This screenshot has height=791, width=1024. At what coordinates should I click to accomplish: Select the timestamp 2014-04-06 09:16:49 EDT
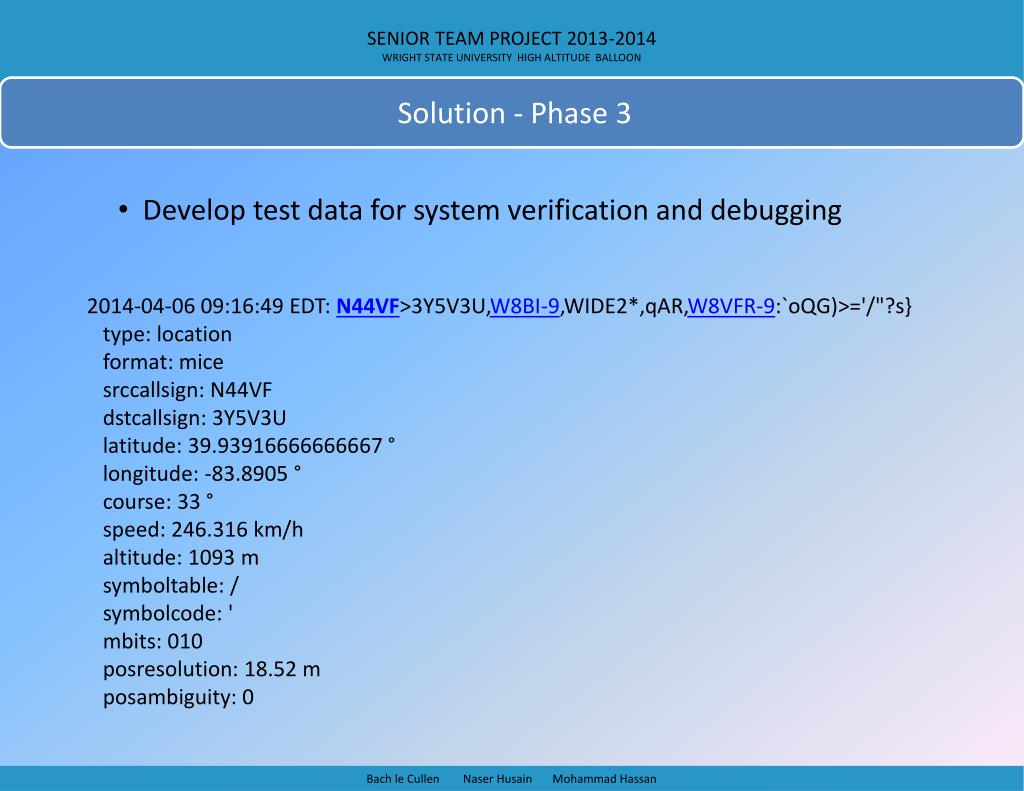209,306
